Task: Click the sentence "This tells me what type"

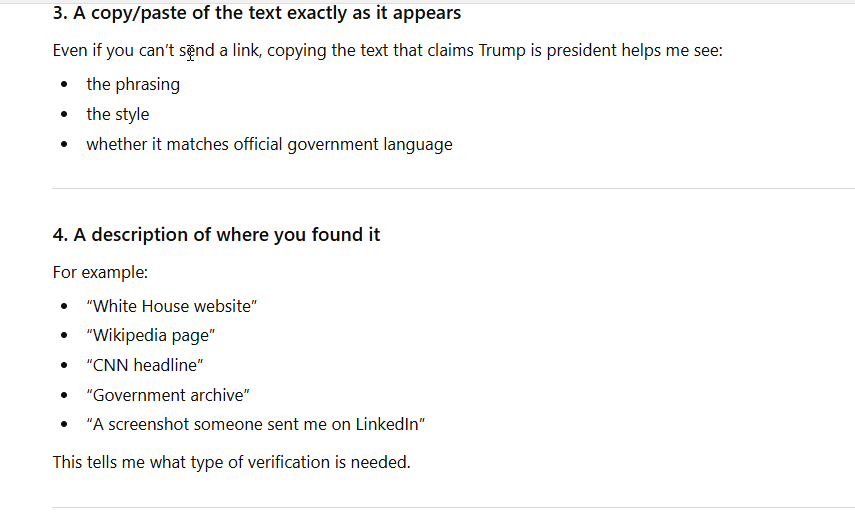Action: tap(231, 462)
